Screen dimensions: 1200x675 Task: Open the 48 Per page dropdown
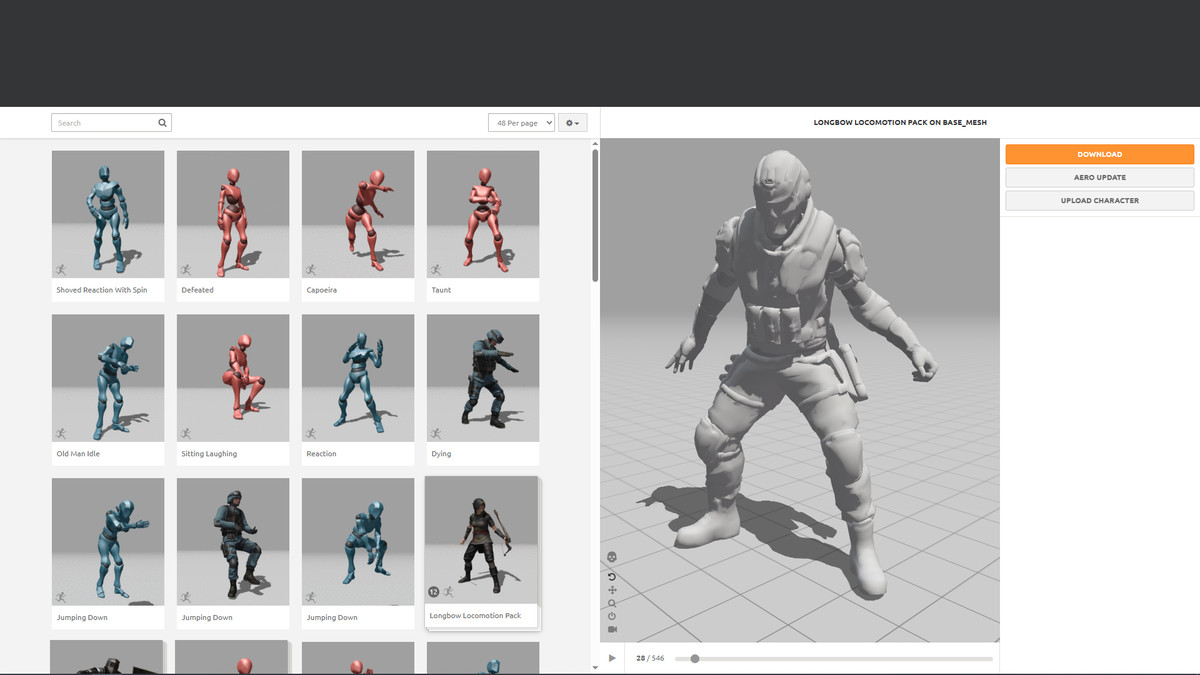pos(521,123)
